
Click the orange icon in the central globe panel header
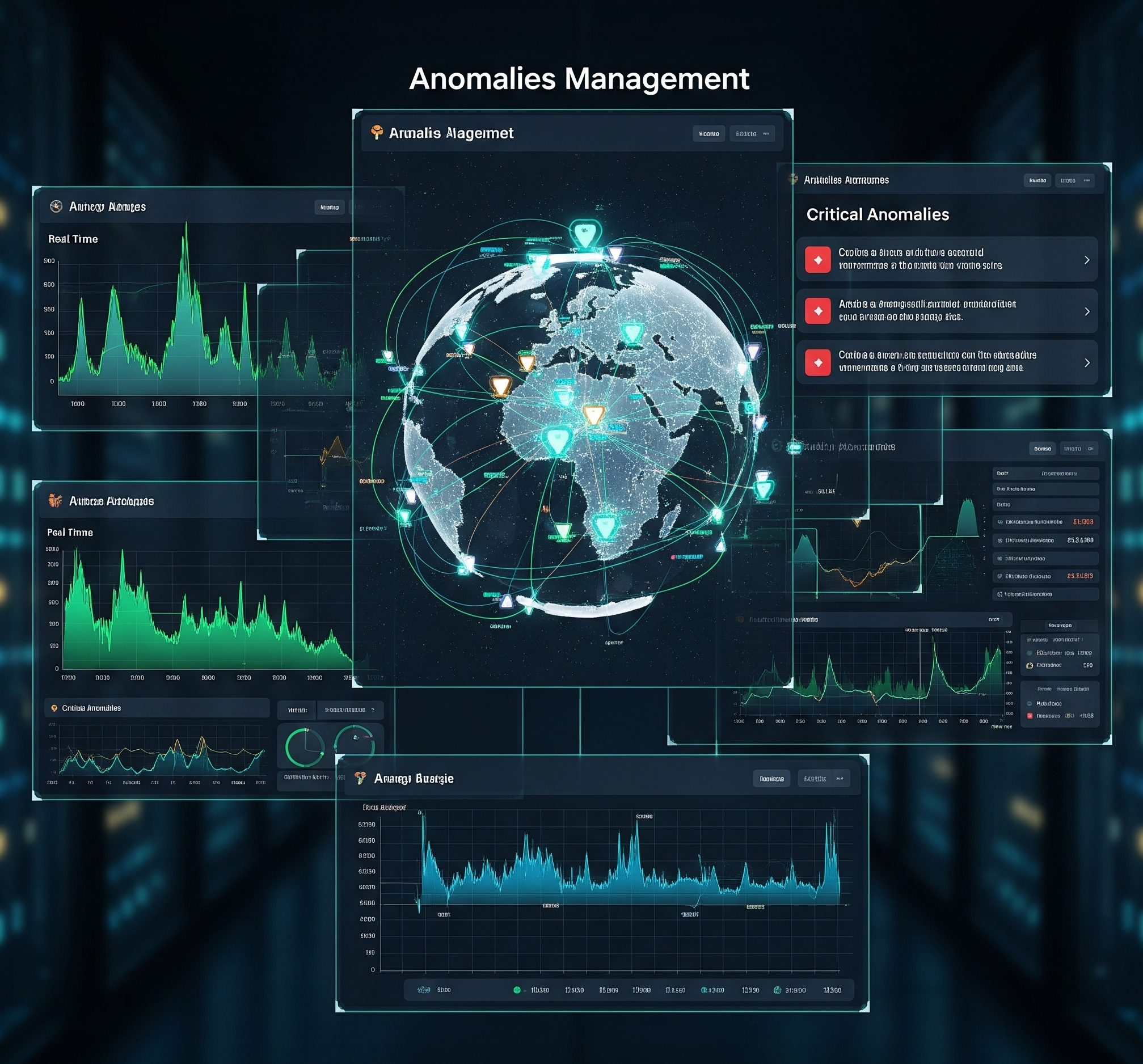(377, 133)
